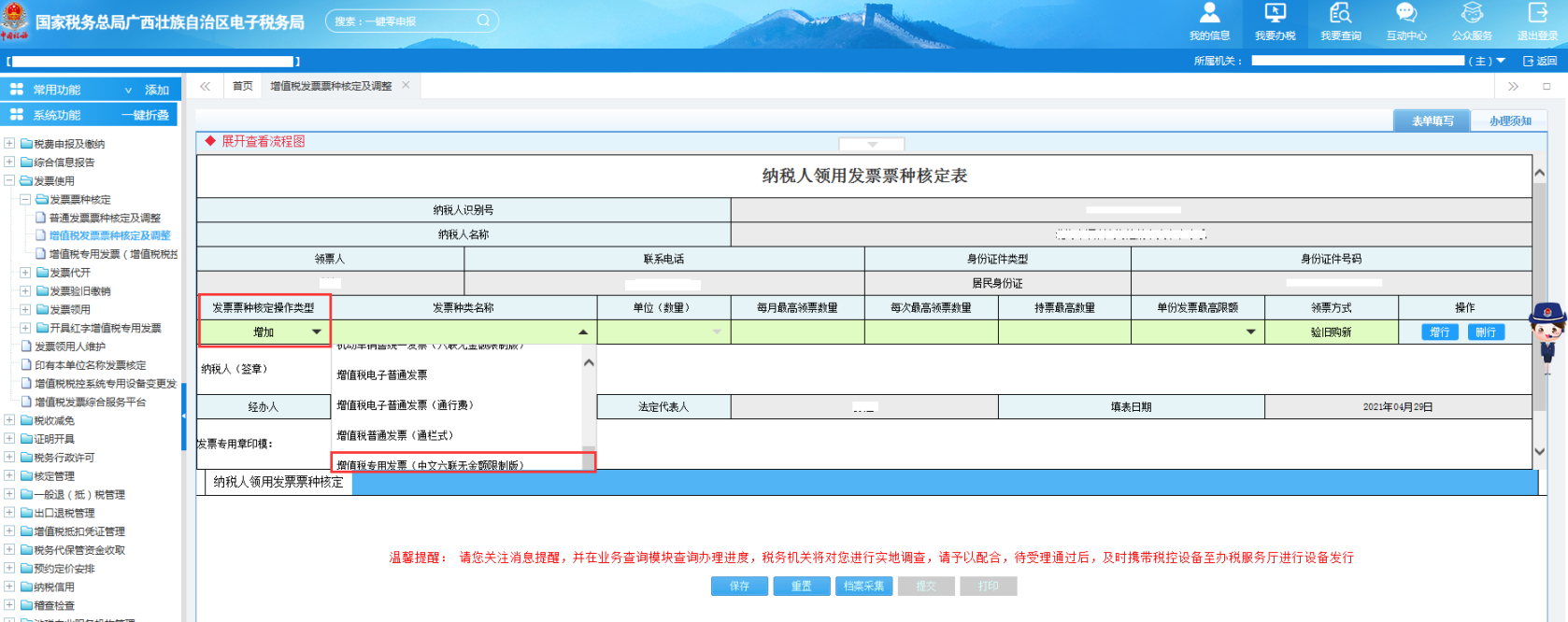Switch to the 办理须知 tab

coord(1509,121)
